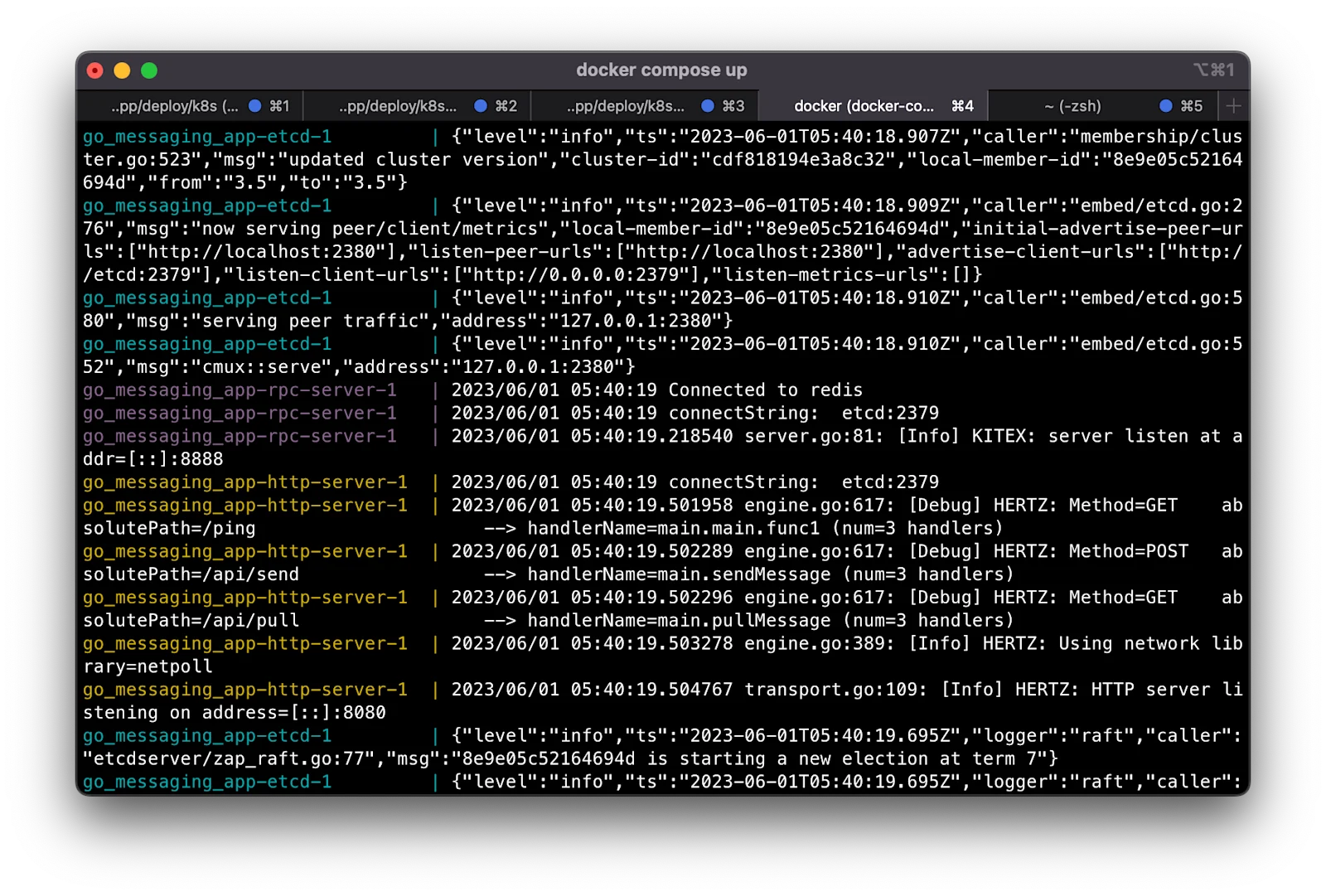Click the blue activity dot on the ⌘2 tab
Viewport: 1326px width, 896px height.
click(481, 106)
